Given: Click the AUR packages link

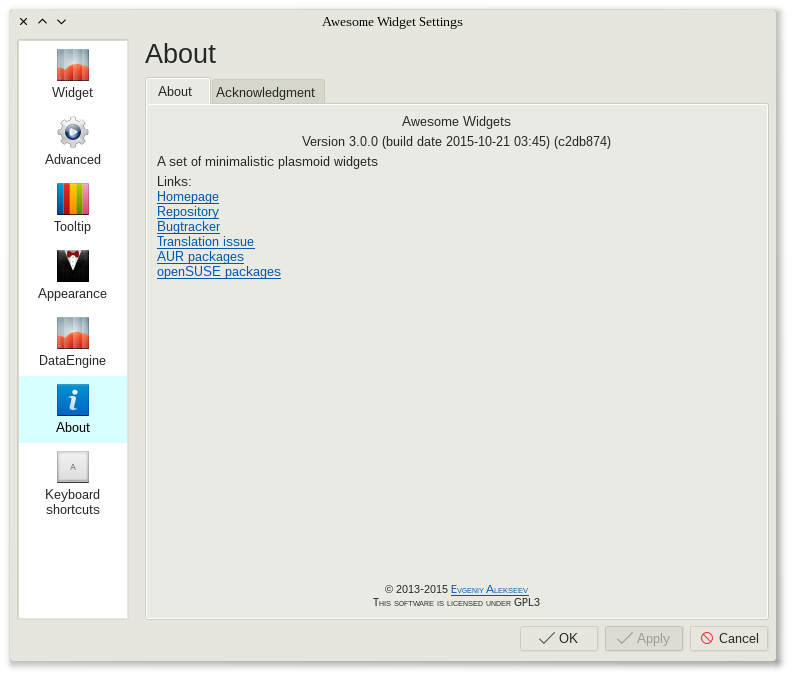Looking at the screenshot, I should (200, 257).
